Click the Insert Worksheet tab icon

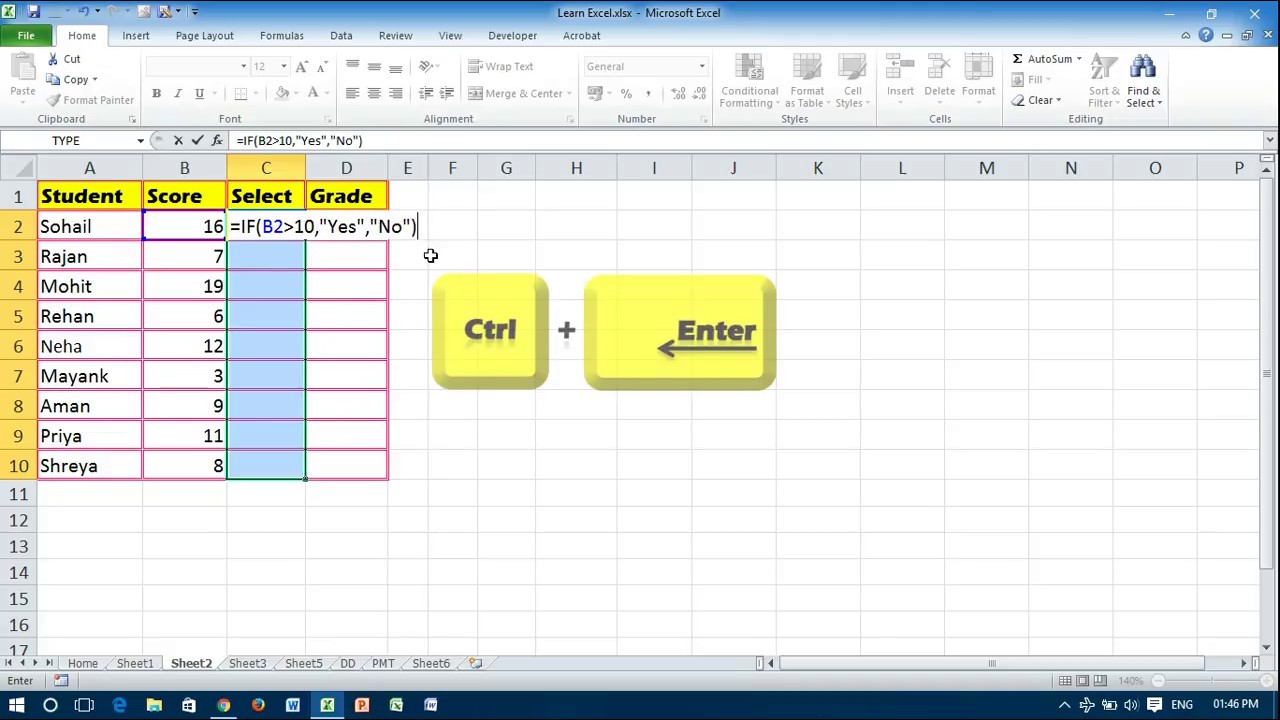pos(475,663)
